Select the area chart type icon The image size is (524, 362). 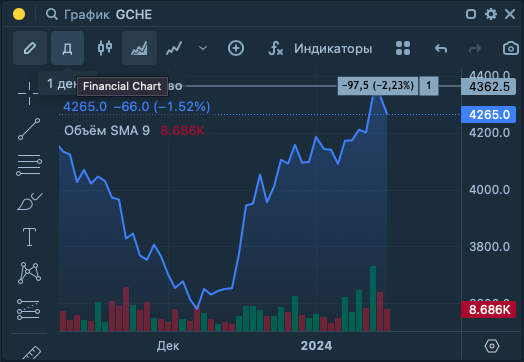[x=139, y=48]
